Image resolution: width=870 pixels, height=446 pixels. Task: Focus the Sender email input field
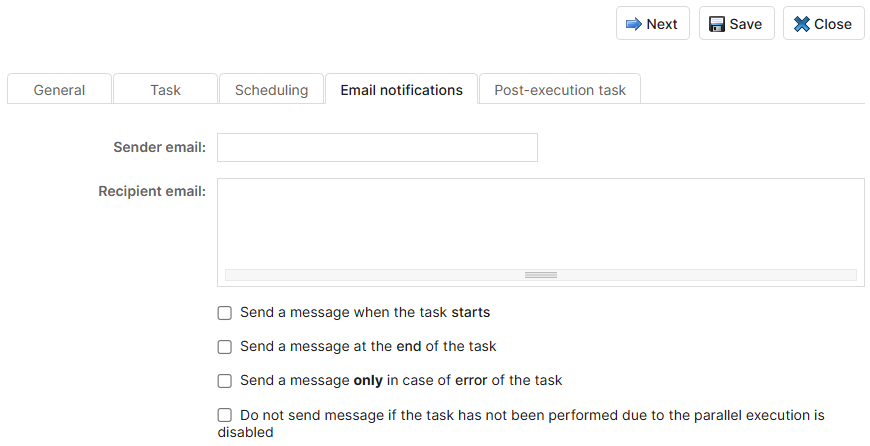[x=377, y=148]
